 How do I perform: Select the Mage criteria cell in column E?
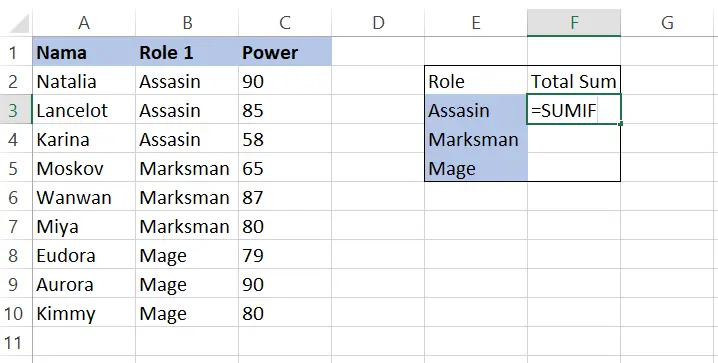(x=476, y=168)
